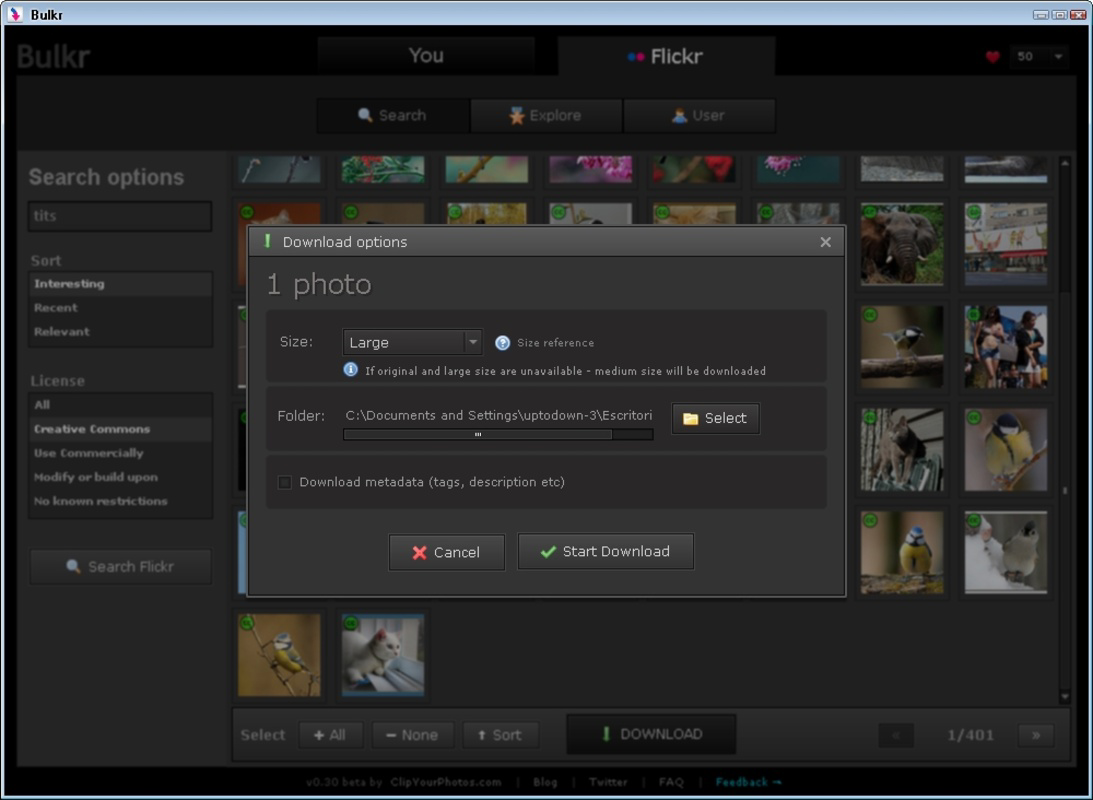The height and width of the screenshot is (800, 1093).
Task: Open the User sub-tab
Action: point(699,116)
